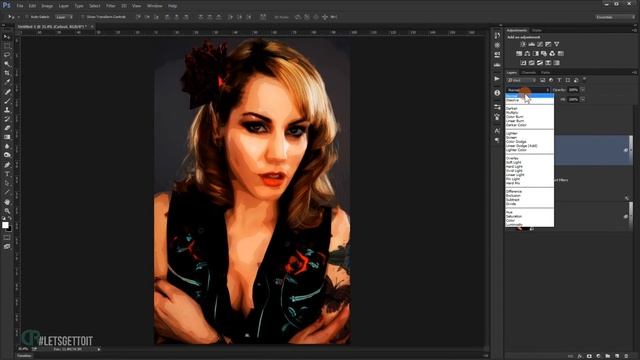This screenshot has height=360, width=640.
Task: Open the Auto-Select Layer dropdown
Action: pos(64,17)
